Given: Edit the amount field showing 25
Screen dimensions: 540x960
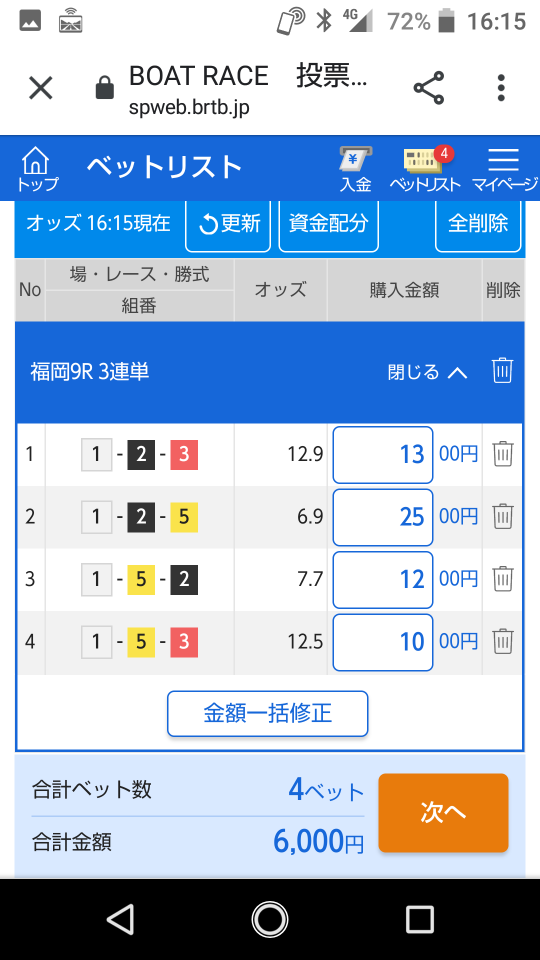Looking at the screenshot, I should (x=383, y=517).
